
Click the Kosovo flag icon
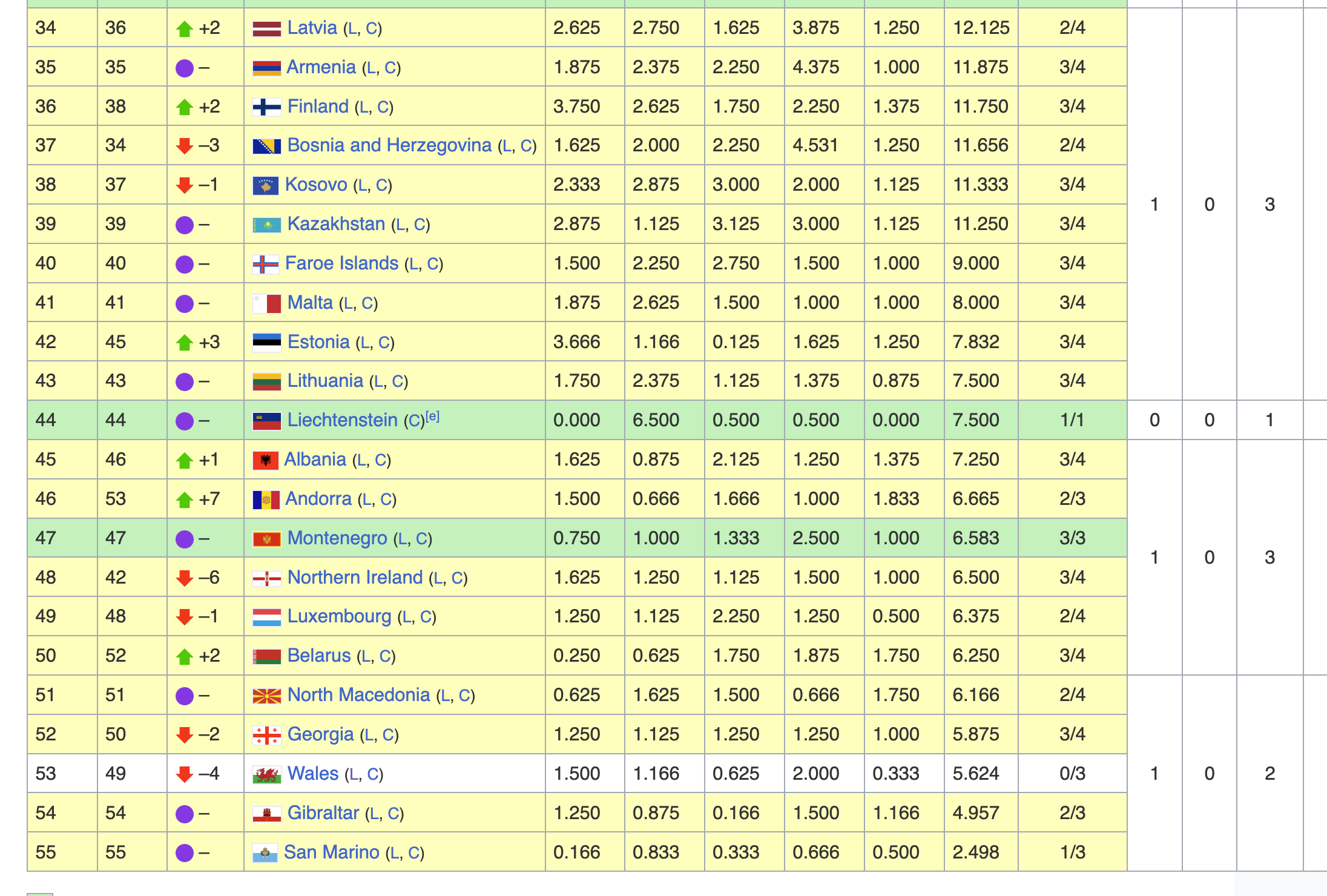(265, 185)
